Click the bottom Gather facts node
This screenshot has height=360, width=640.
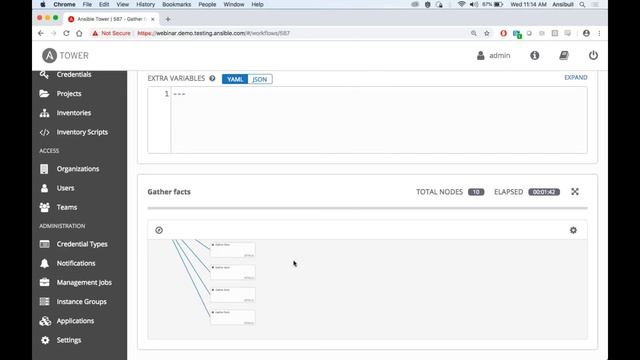tap(233, 317)
